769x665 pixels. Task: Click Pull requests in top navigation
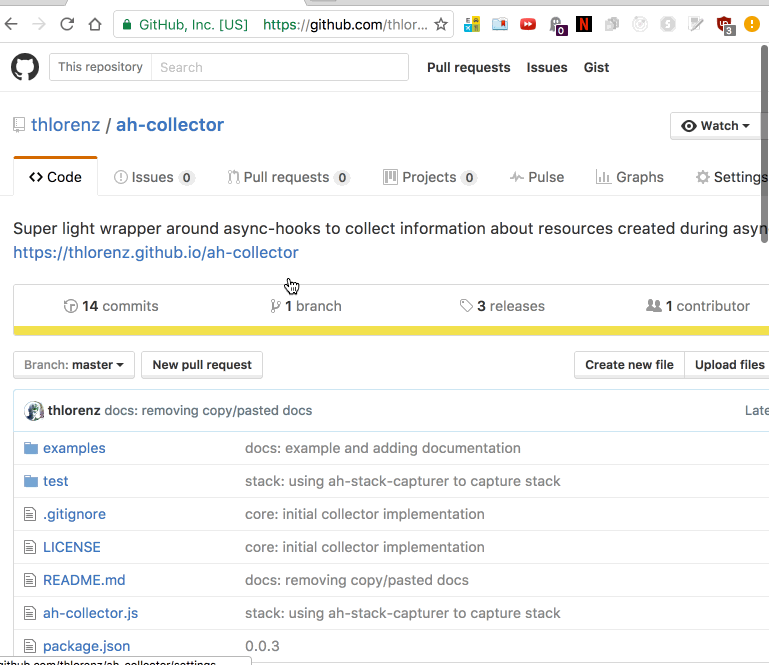pyautogui.click(x=468, y=67)
